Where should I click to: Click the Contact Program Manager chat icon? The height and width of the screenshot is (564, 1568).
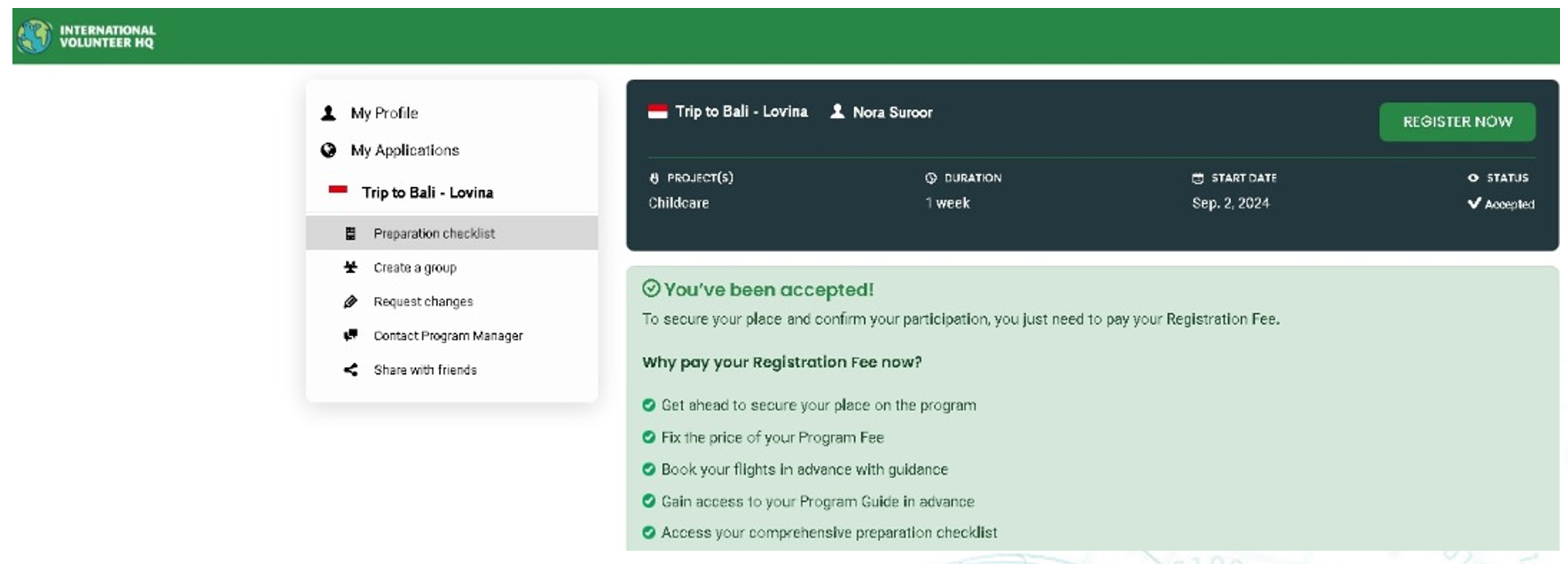[350, 335]
